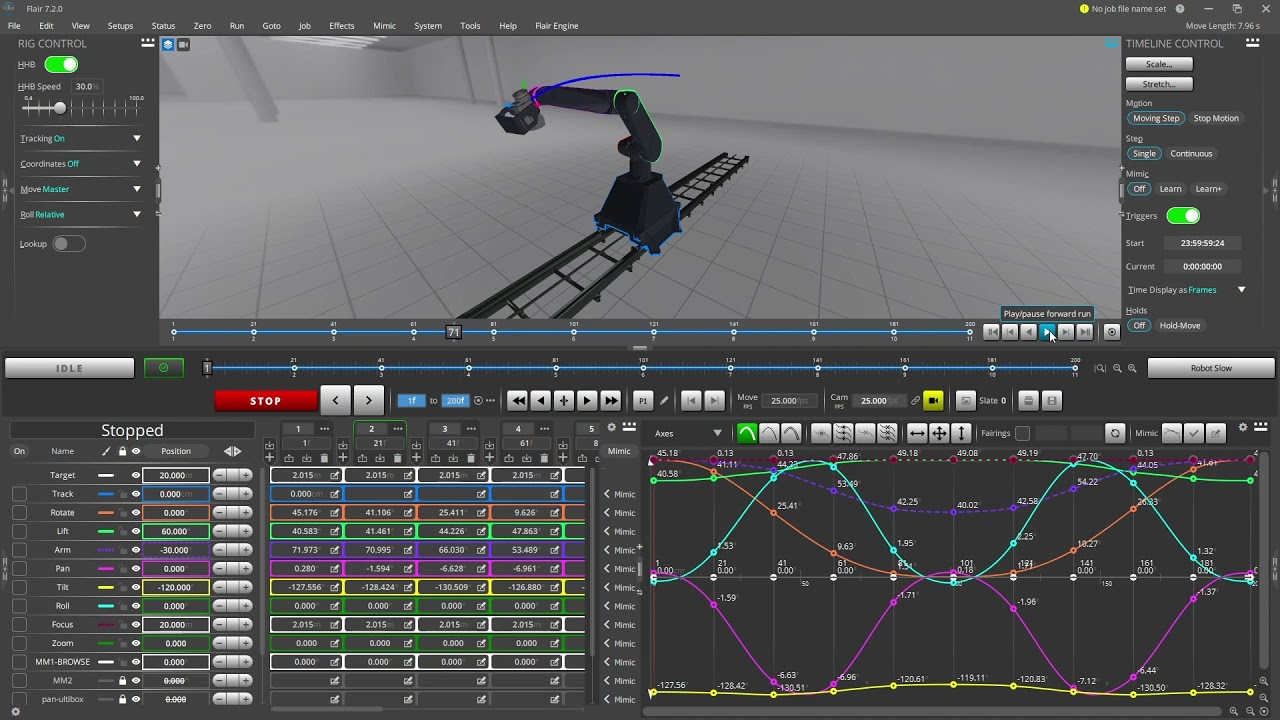The height and width of the screenshot is (720, 1280).
Task: Expand the Coordinates Off dropdown
Action: pos(137,163)
